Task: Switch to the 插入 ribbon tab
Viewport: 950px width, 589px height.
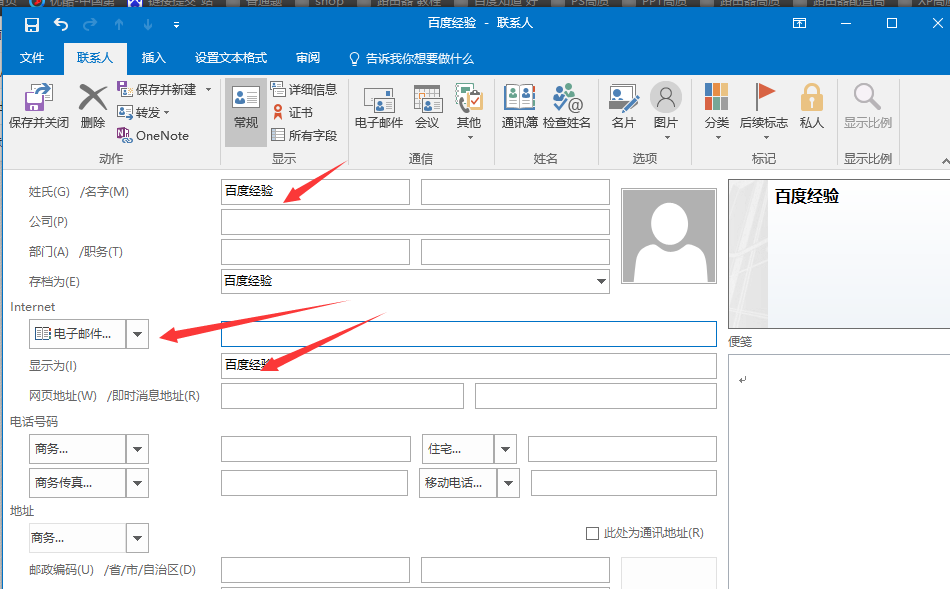Action: [153, 58]
